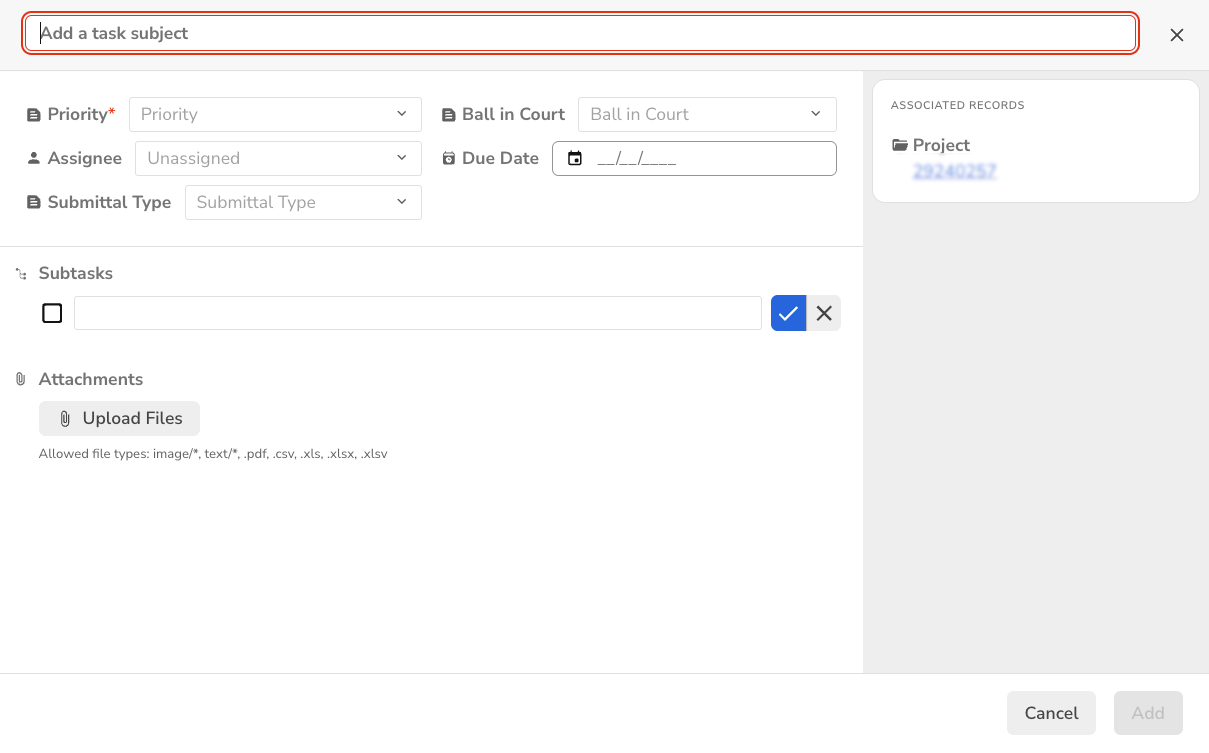Viewport: 1209px width, 753px height.
Task: Open the blurred project number link
Action: pyautogui.click(x=955, y=171)
